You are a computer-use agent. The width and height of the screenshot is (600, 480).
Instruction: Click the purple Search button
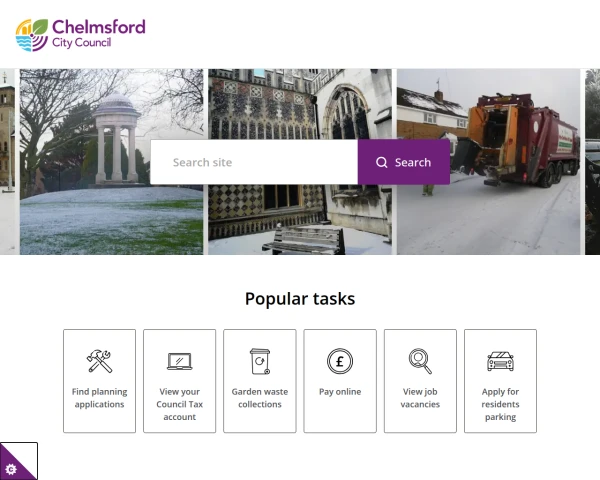404,162
